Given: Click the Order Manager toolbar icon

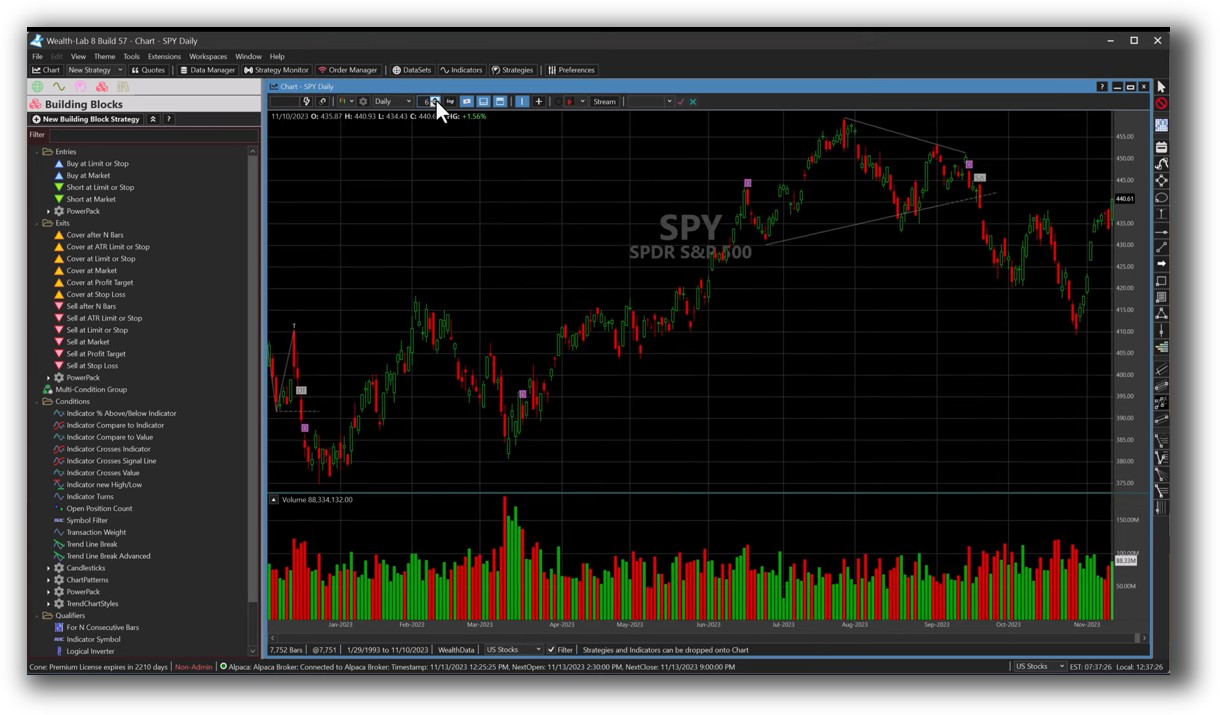Looking at the screenshot, I should click(347, 70).
